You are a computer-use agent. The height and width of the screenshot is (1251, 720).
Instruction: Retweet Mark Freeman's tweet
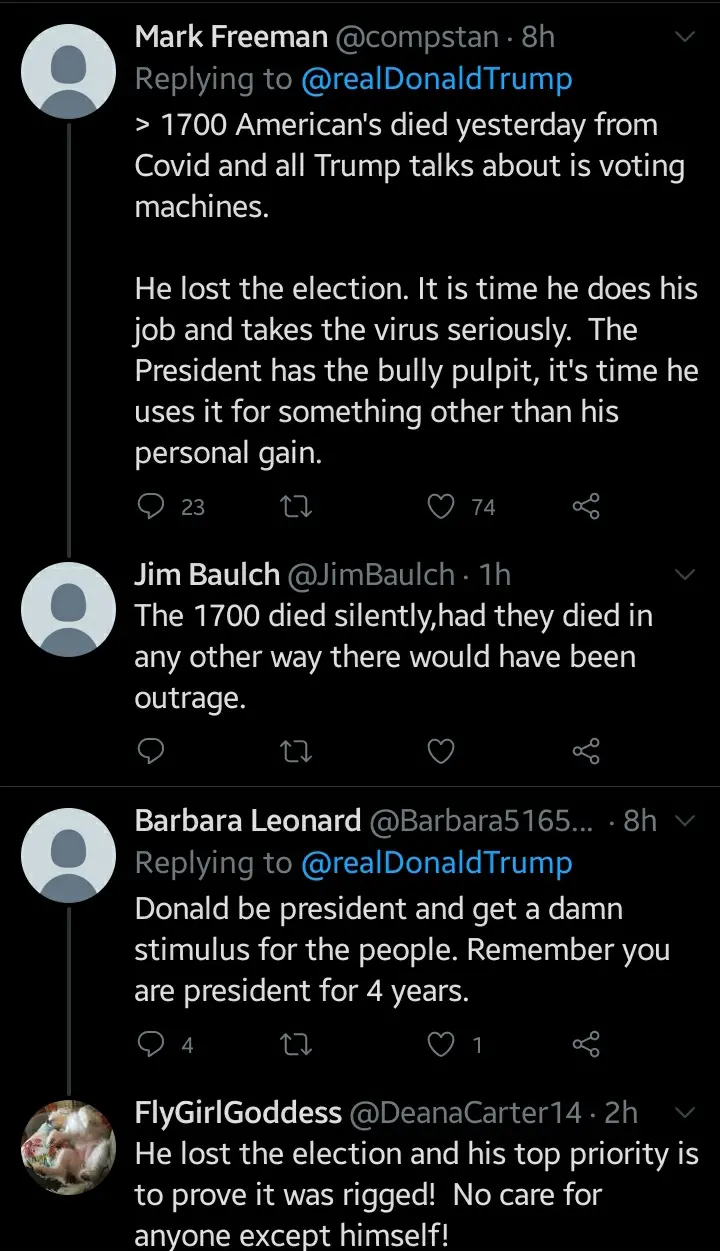298,507
